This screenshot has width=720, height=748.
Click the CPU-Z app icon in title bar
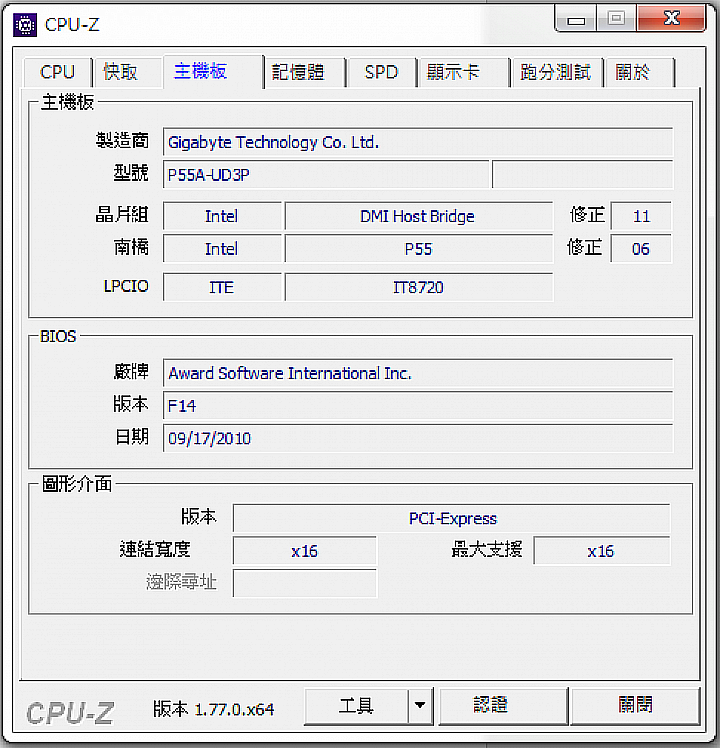click(25, 25)
